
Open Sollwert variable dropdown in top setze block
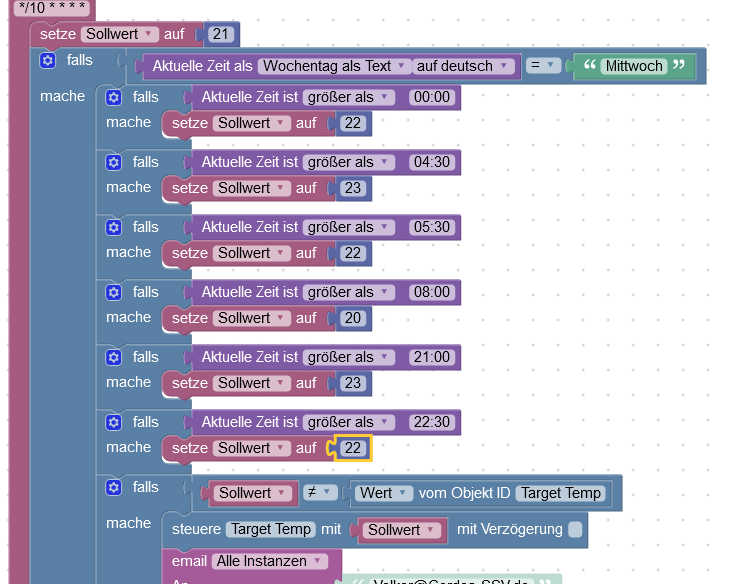click(x=120, y=34)
